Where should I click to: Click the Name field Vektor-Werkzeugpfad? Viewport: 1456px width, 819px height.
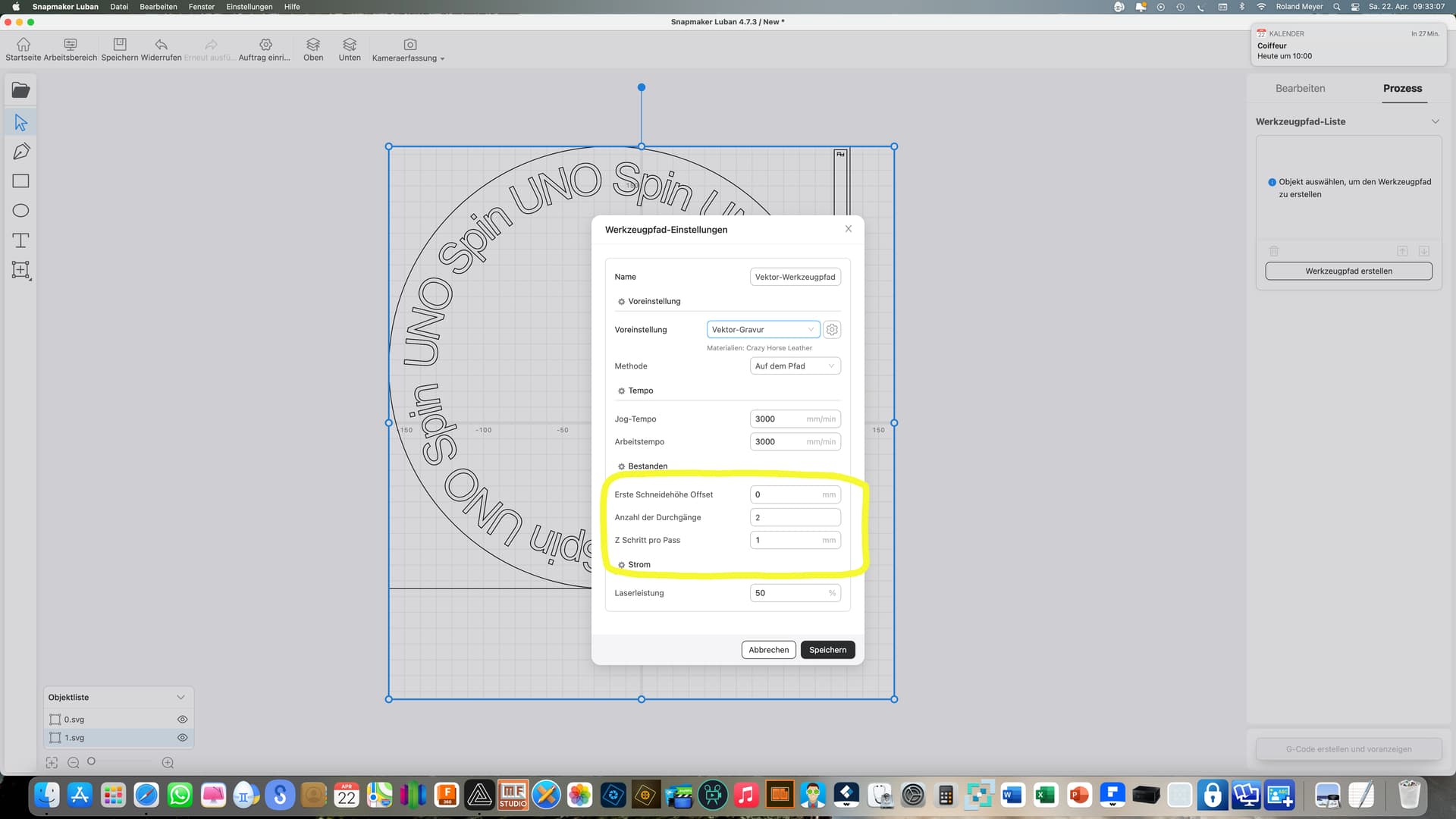[795, 277]
